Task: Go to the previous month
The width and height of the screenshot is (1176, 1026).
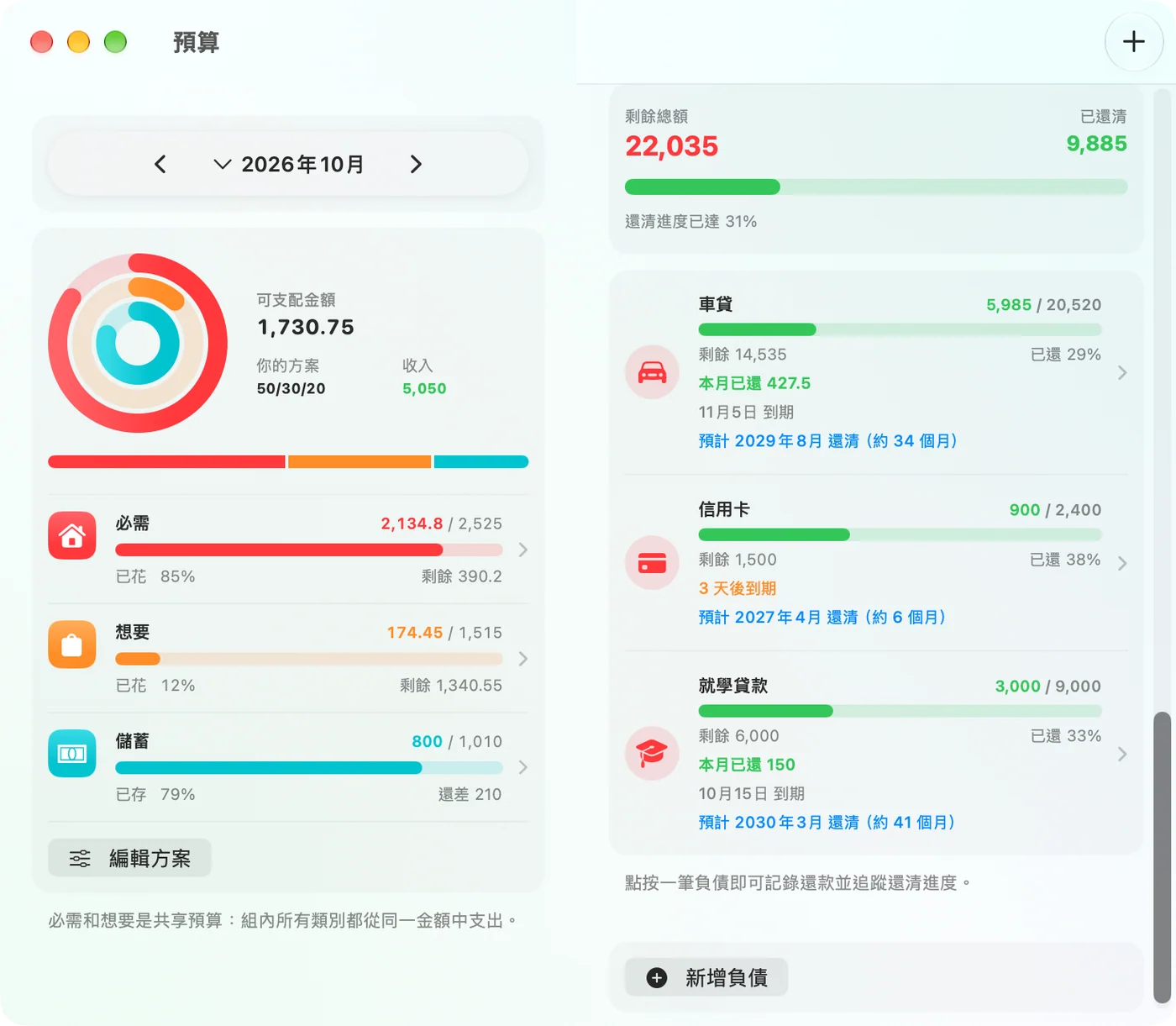Action: click(160, 164)
